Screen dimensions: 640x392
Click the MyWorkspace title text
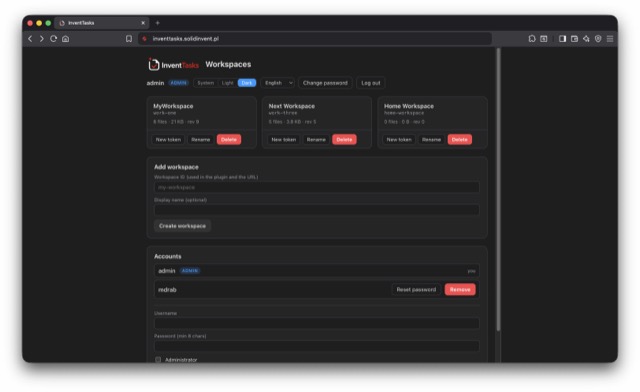[173, 106]
